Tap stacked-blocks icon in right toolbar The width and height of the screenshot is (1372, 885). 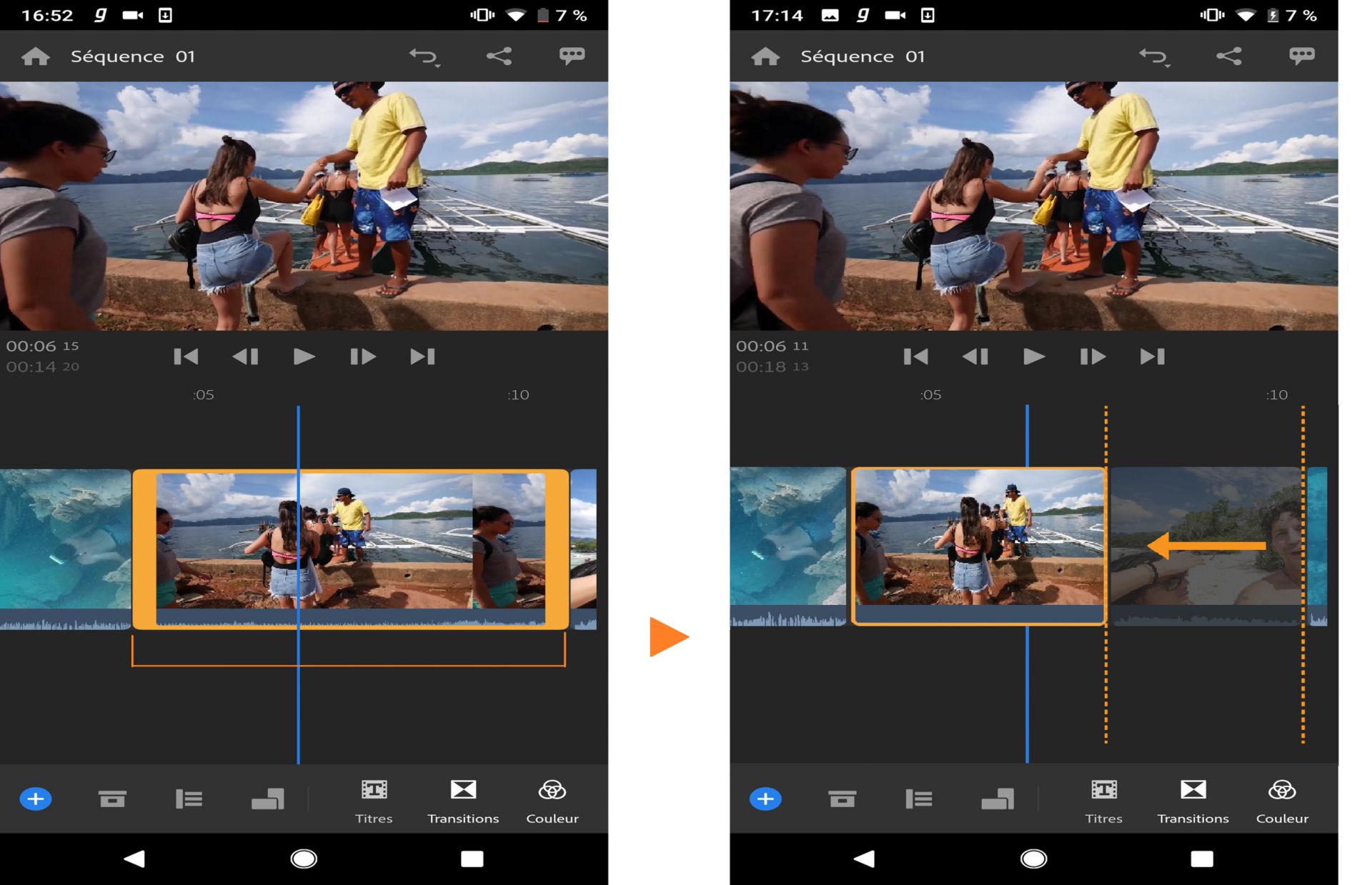coord(998,799)
